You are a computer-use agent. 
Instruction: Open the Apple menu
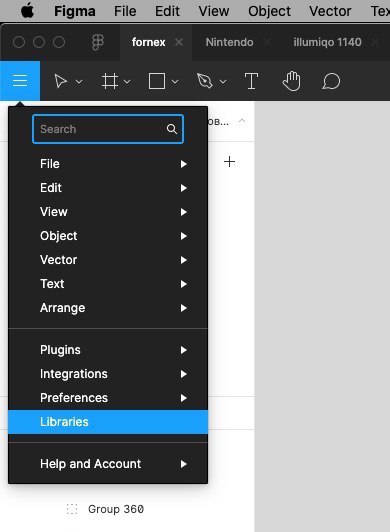click(x=27, y=11)
